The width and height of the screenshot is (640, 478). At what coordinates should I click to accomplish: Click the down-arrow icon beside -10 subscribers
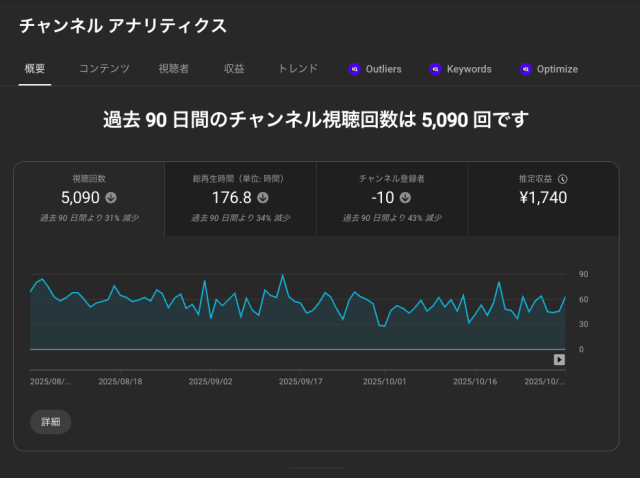pyautogui.click(x=405, y=198)
